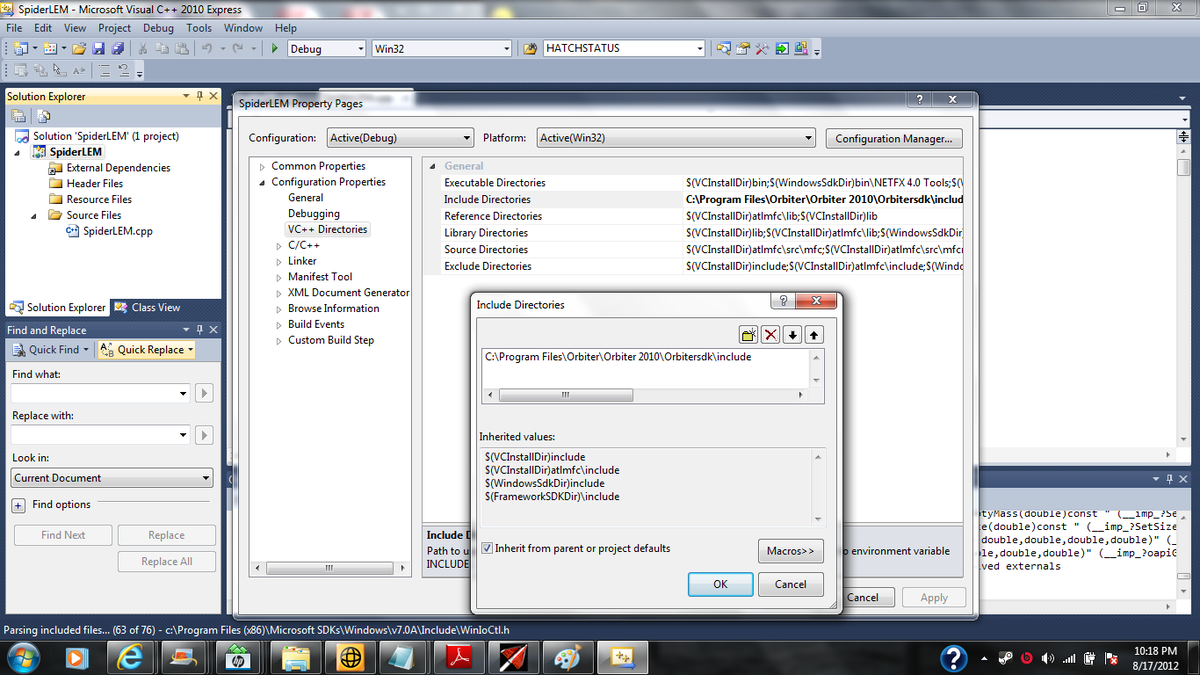Click the Start Debugging green arrow
The width and height of the screenshot is (1200, 675).
point(275,48)
